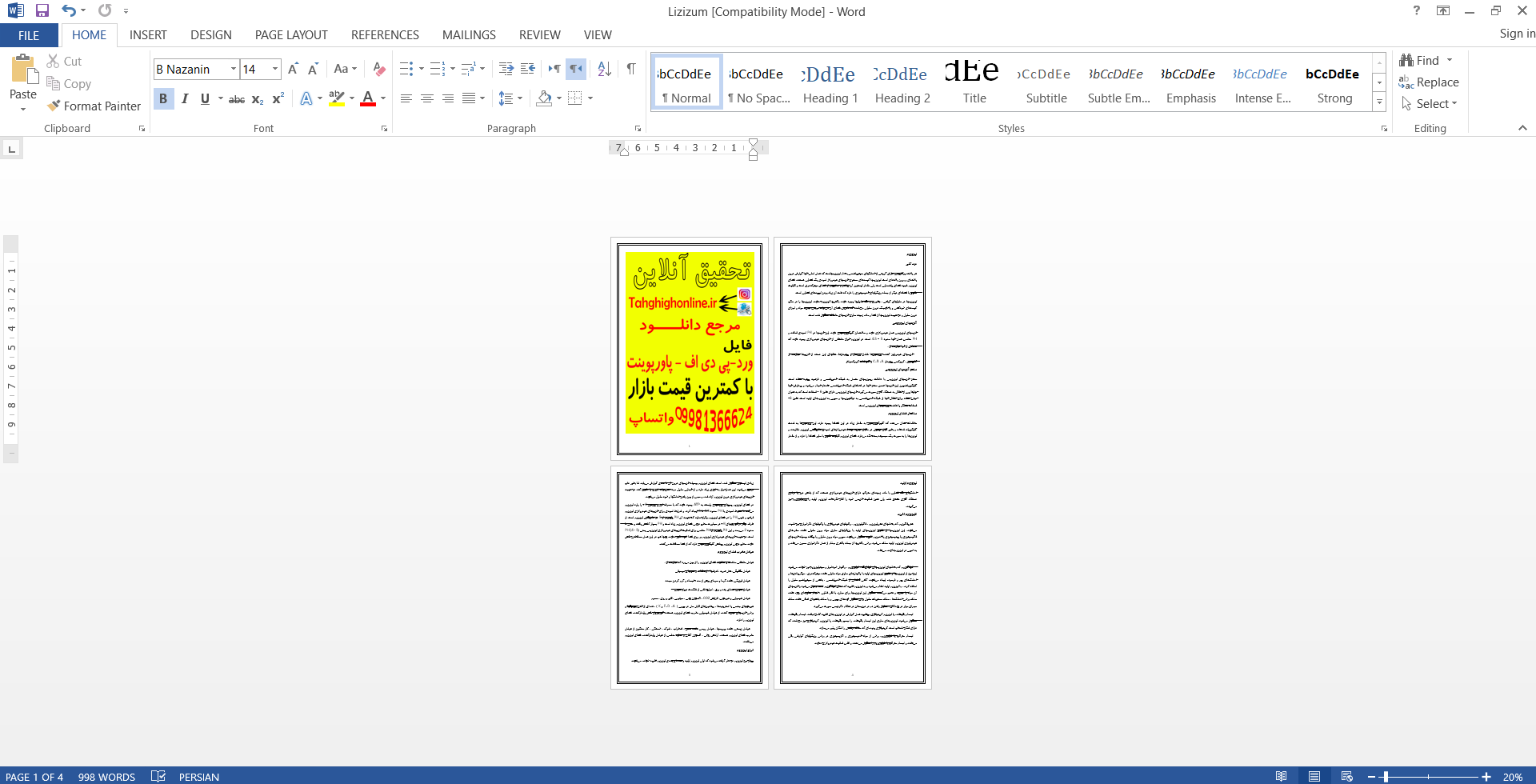This screenshot has height=784, width=1536.
Task: Toggle align right paragraph
Action: [x=448, y=98]
